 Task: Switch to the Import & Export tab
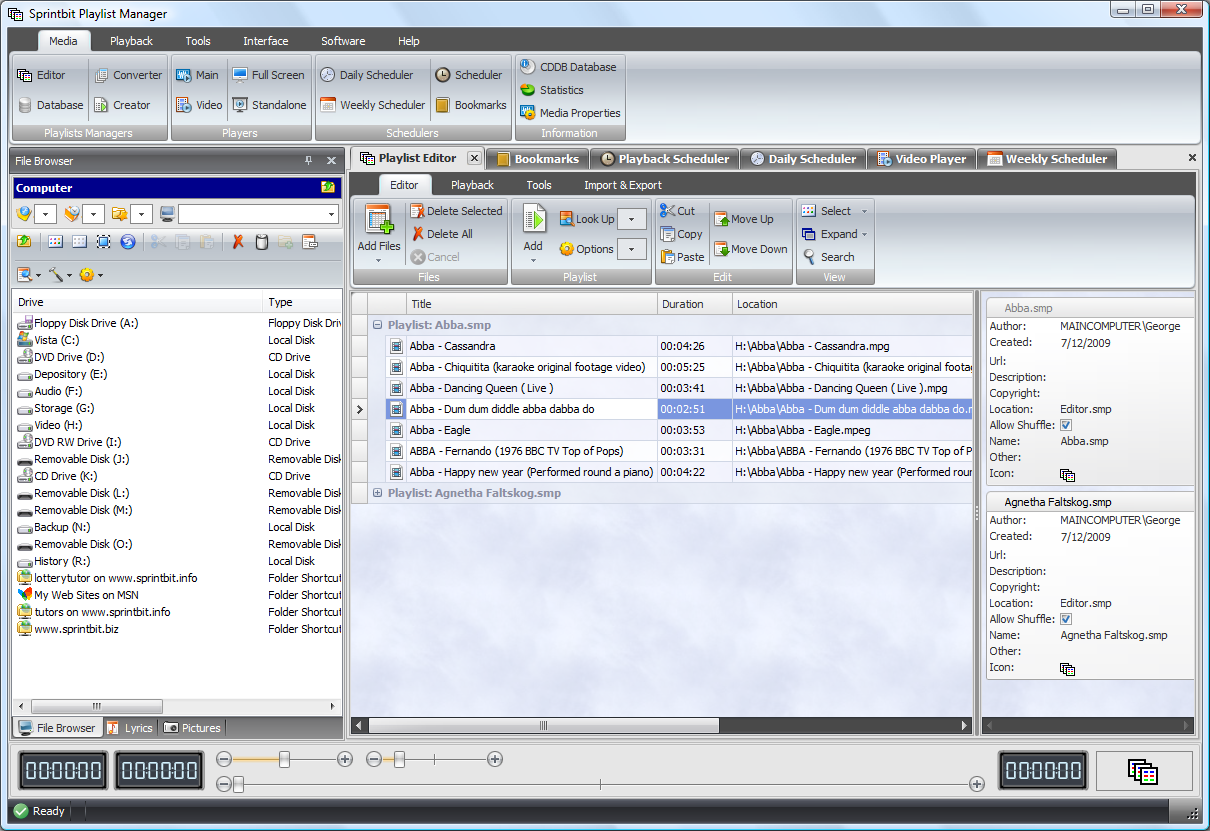click(623, 185)
